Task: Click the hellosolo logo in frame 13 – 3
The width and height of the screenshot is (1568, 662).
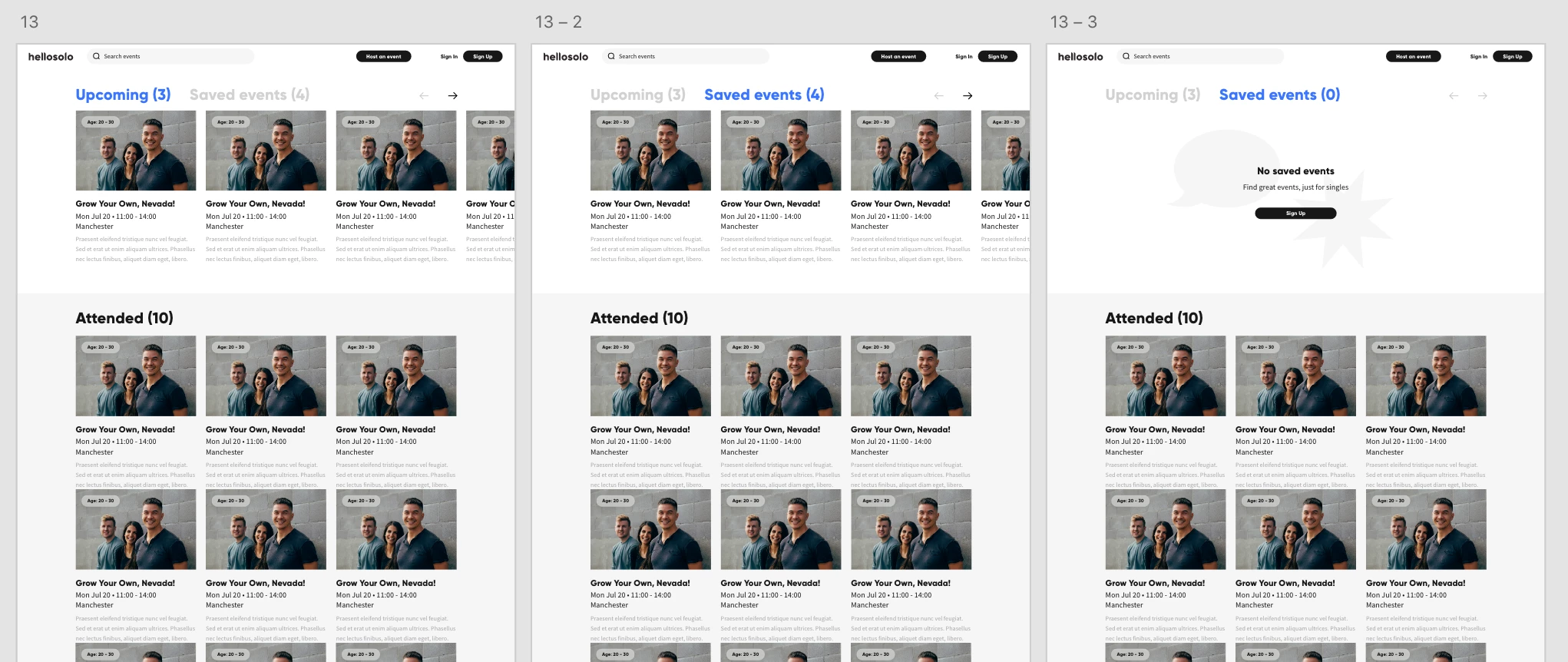Action: pyautogui.click(x=1080, y=56)
